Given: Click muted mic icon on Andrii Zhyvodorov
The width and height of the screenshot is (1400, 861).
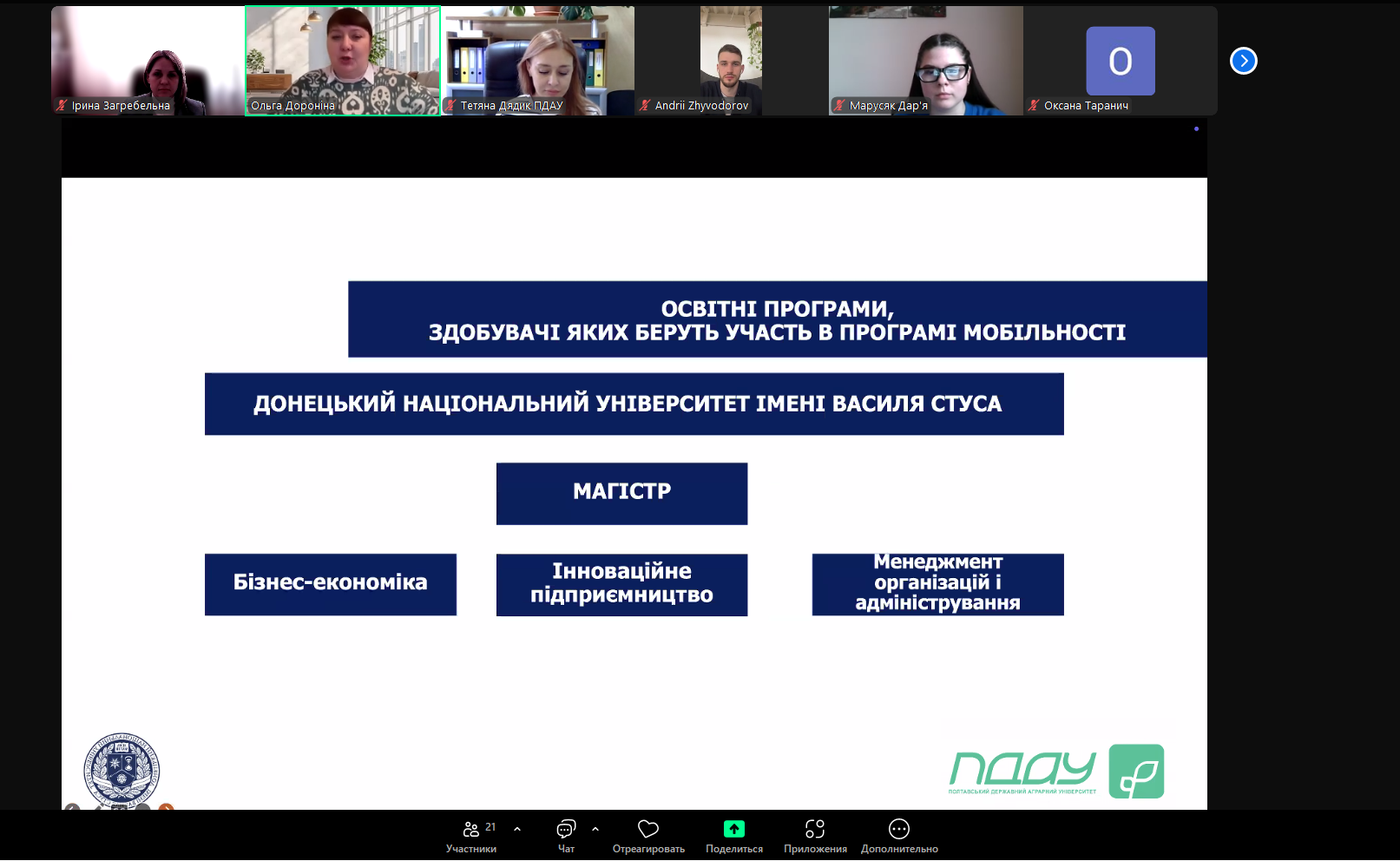Looking at the screenshot, I should [645, 106].
